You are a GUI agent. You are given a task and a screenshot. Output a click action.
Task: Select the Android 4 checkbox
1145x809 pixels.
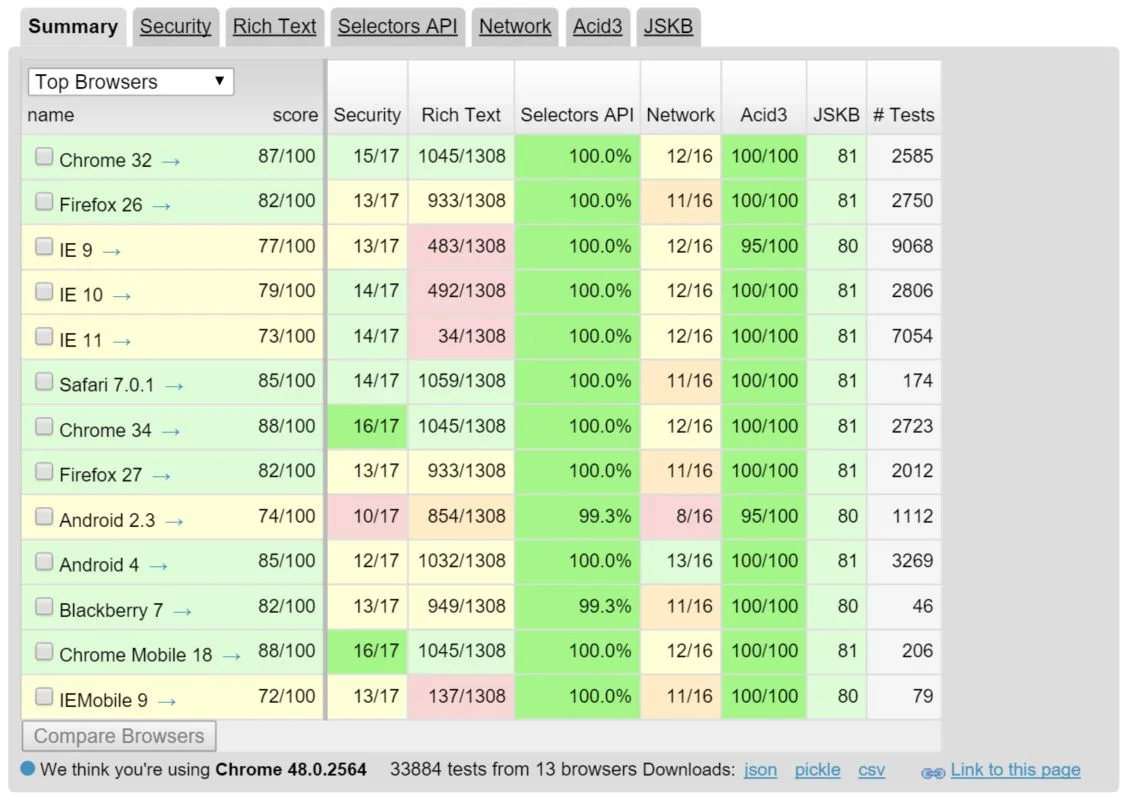coord(44,562)
